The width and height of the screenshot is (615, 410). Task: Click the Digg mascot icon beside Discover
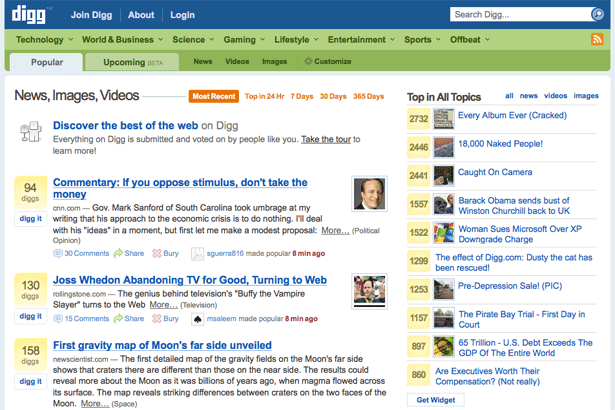(x=31, y=131)
